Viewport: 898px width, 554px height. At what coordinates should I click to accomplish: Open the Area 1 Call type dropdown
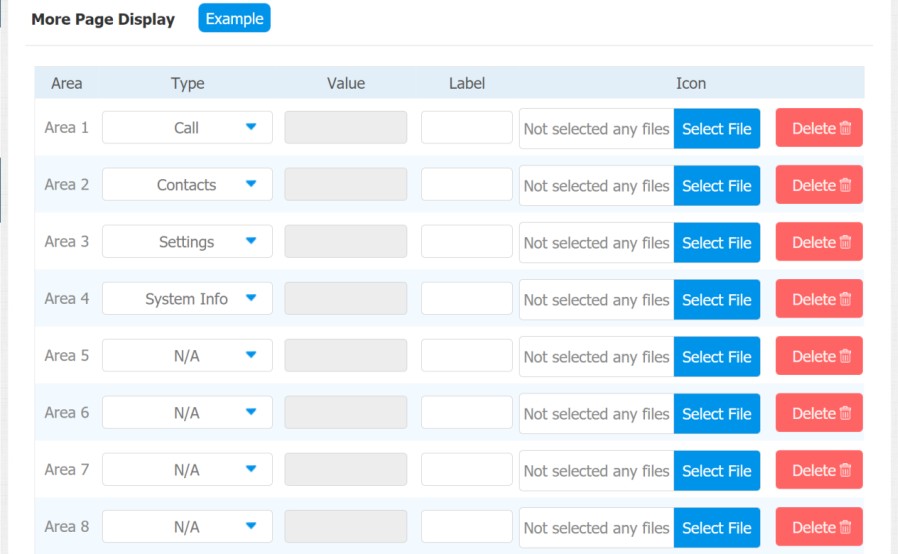187,127
